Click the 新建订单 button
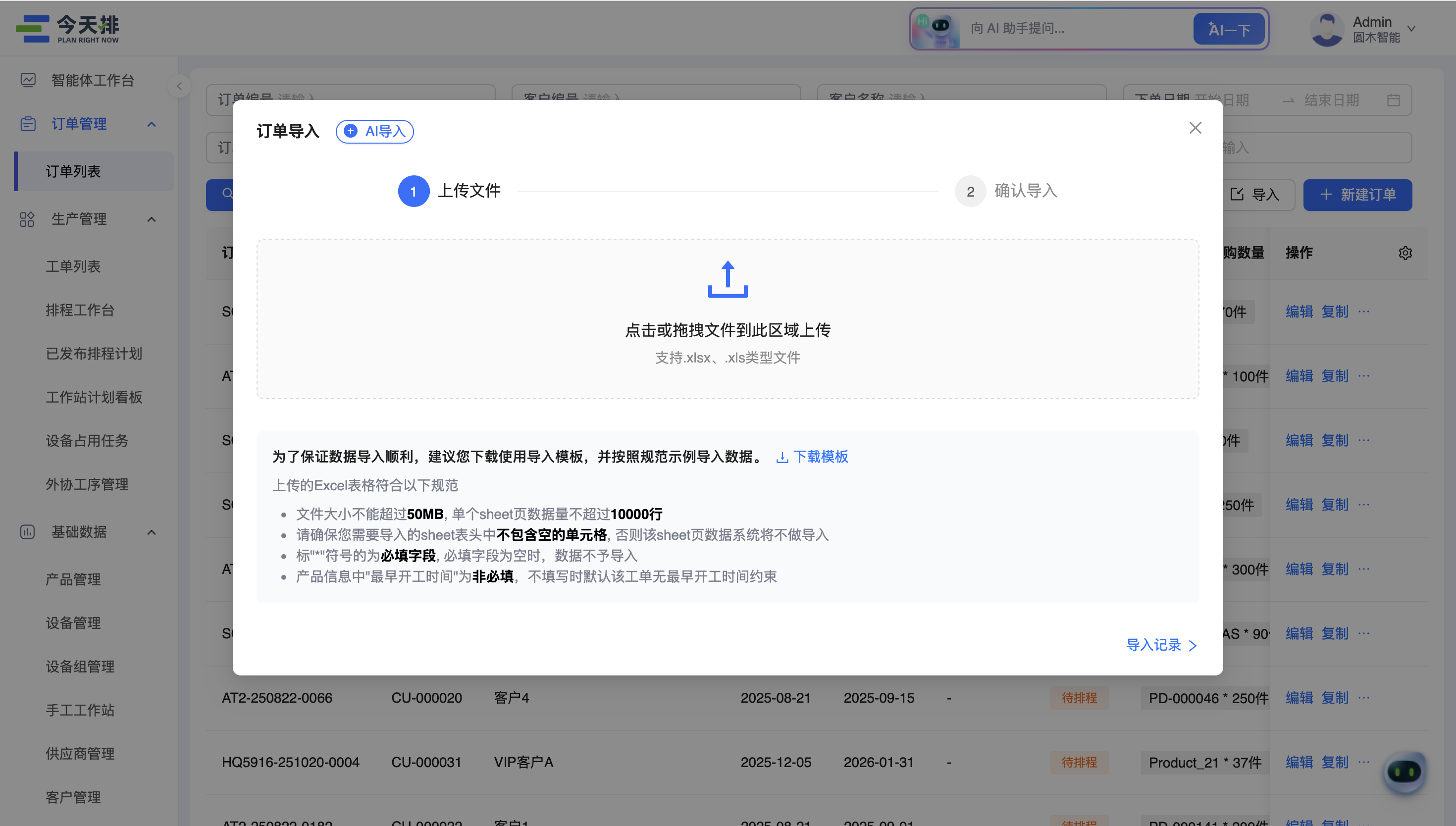Image resolution: width=1456 pixels, height=826 pixels. (1357, 195)
